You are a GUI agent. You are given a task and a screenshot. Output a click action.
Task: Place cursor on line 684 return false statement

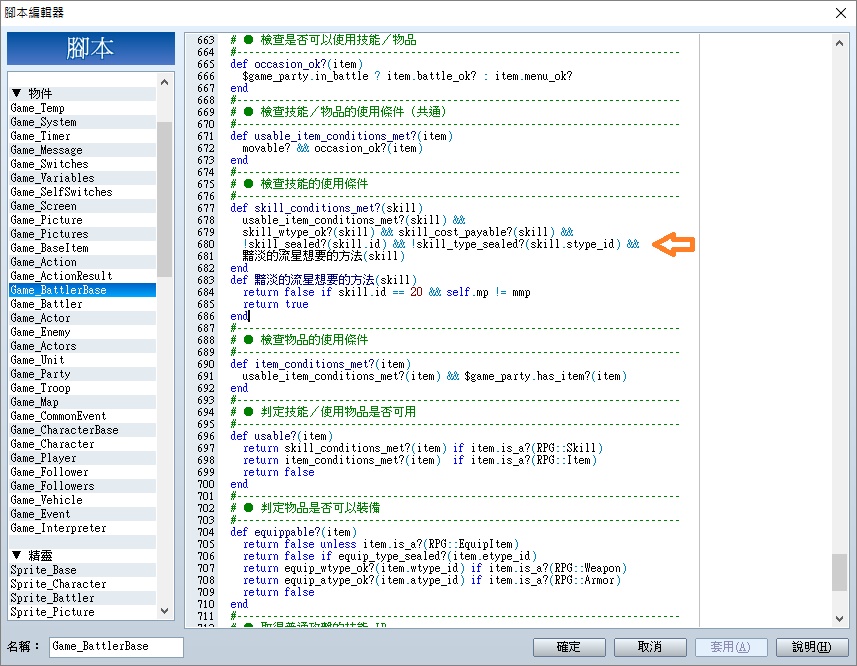pos(386,292)
